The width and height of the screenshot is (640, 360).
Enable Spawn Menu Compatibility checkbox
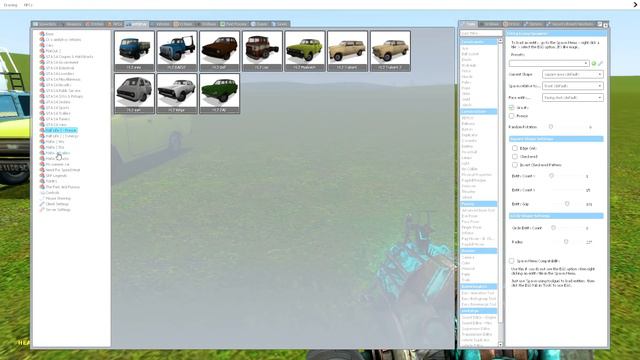[x=511, y=261]
